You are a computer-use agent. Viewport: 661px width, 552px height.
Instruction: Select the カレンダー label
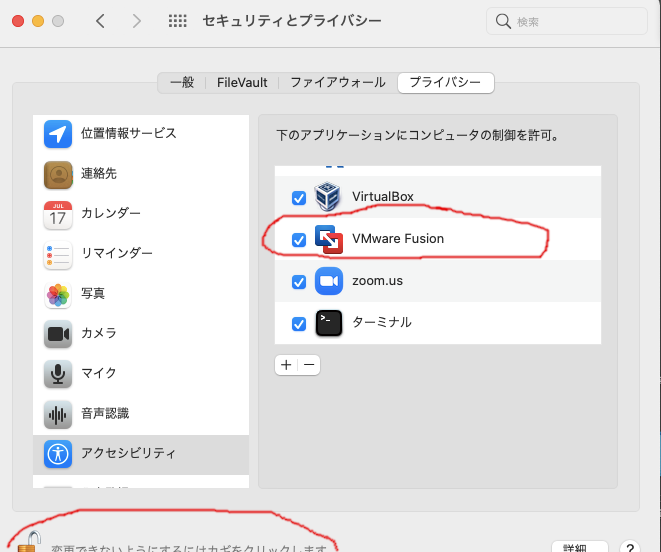(x=111, y=213)
